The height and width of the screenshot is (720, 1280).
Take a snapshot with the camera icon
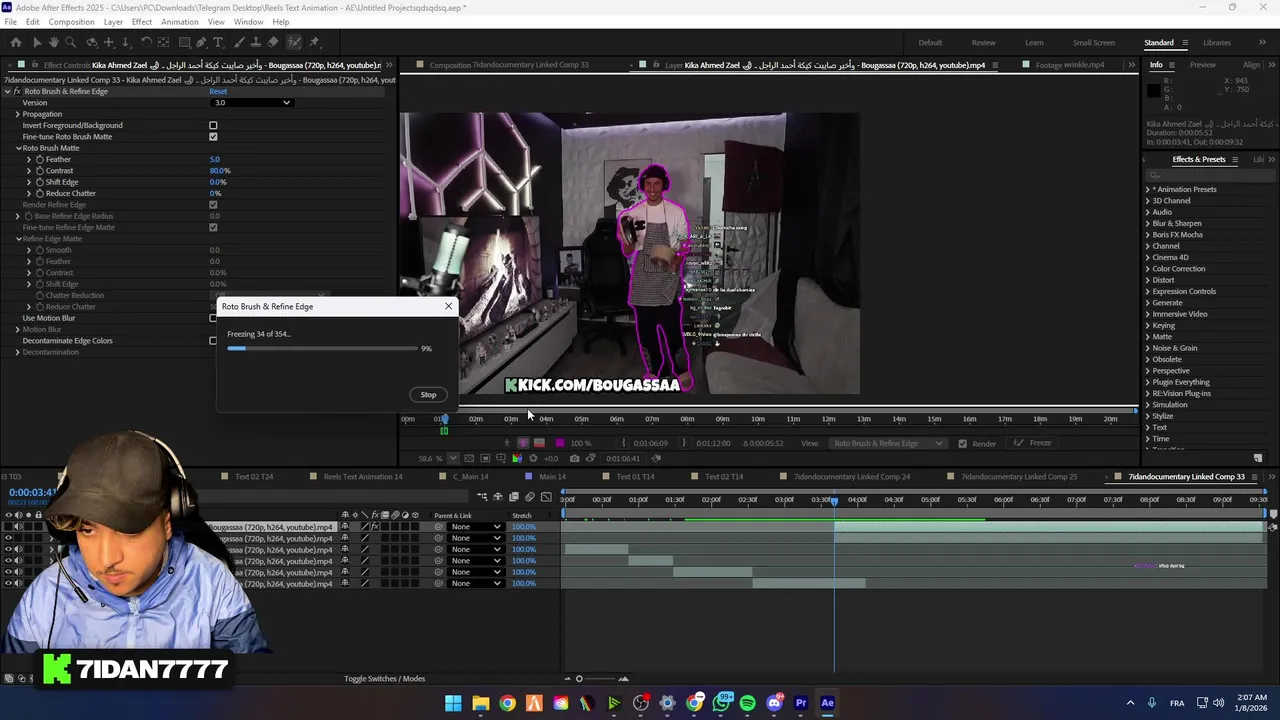point(575,459)
